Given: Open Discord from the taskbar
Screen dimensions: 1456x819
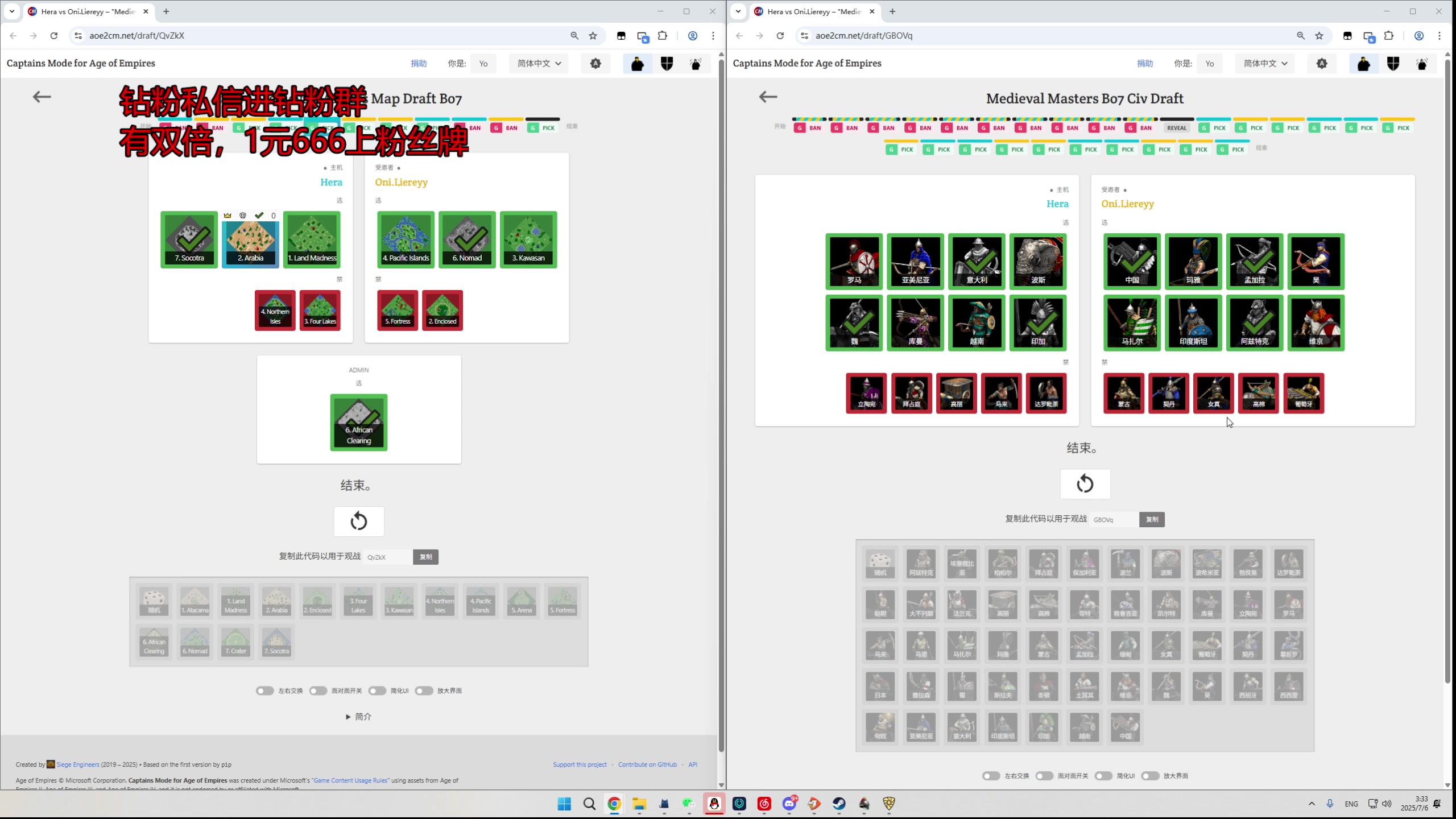Looking at the screenshot, I should (789, 804).
